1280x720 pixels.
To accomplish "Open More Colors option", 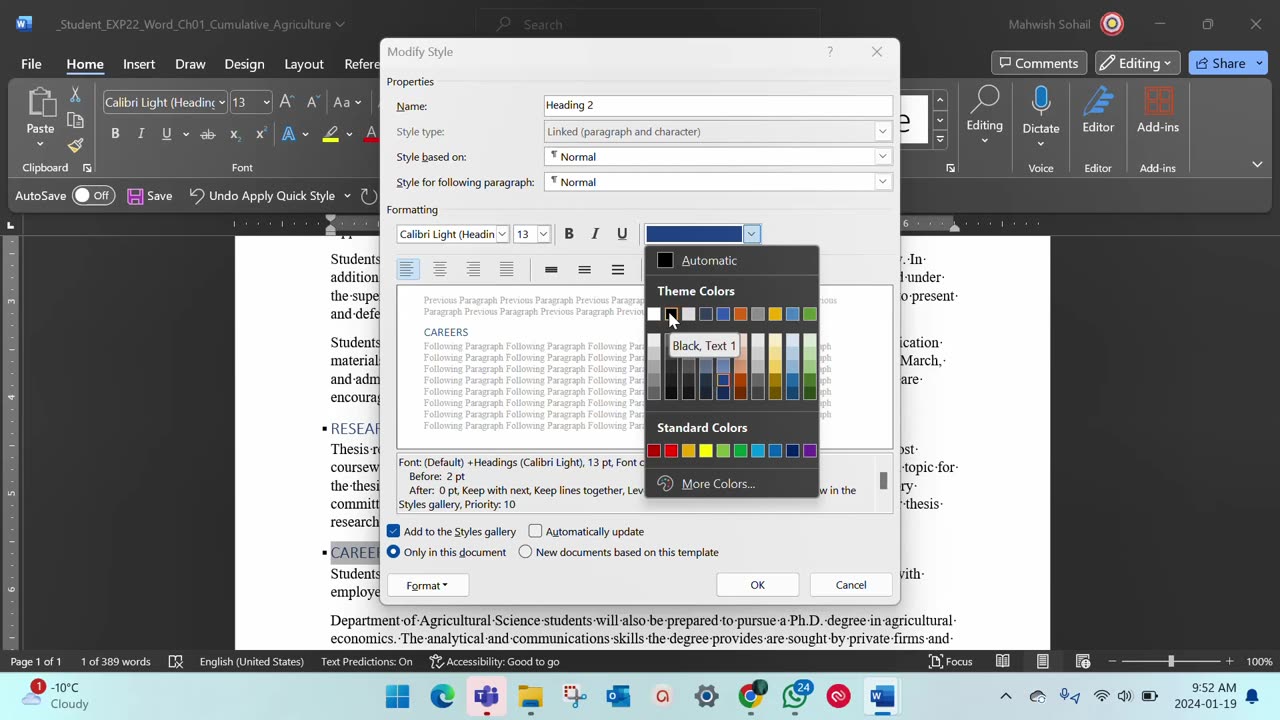I will coord(717,484).
